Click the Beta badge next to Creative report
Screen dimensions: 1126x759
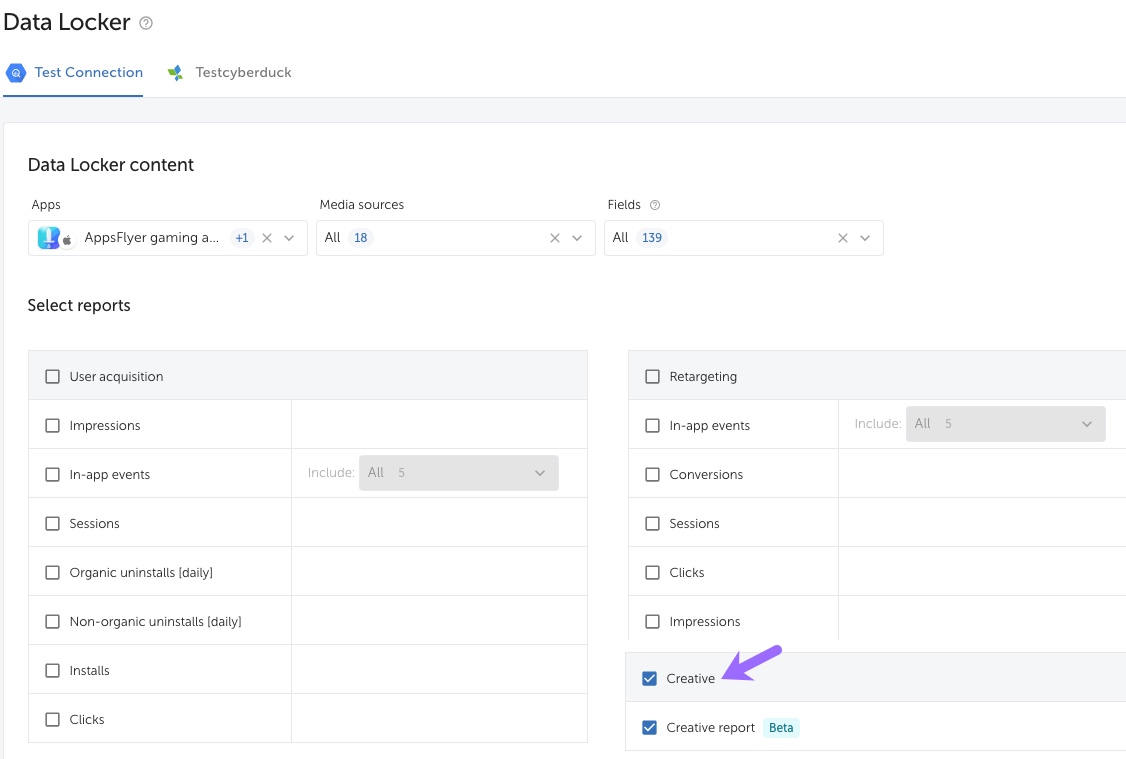coord(781,728)
